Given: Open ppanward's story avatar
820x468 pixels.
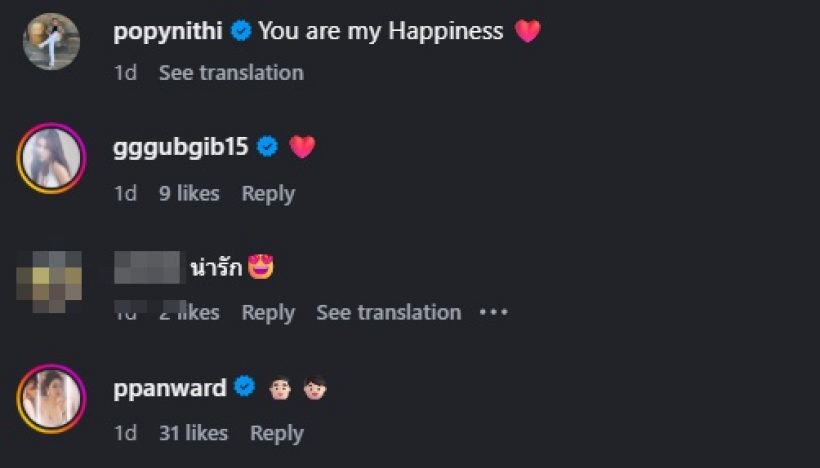Looking at the screenshot, I should pos(51,397).
